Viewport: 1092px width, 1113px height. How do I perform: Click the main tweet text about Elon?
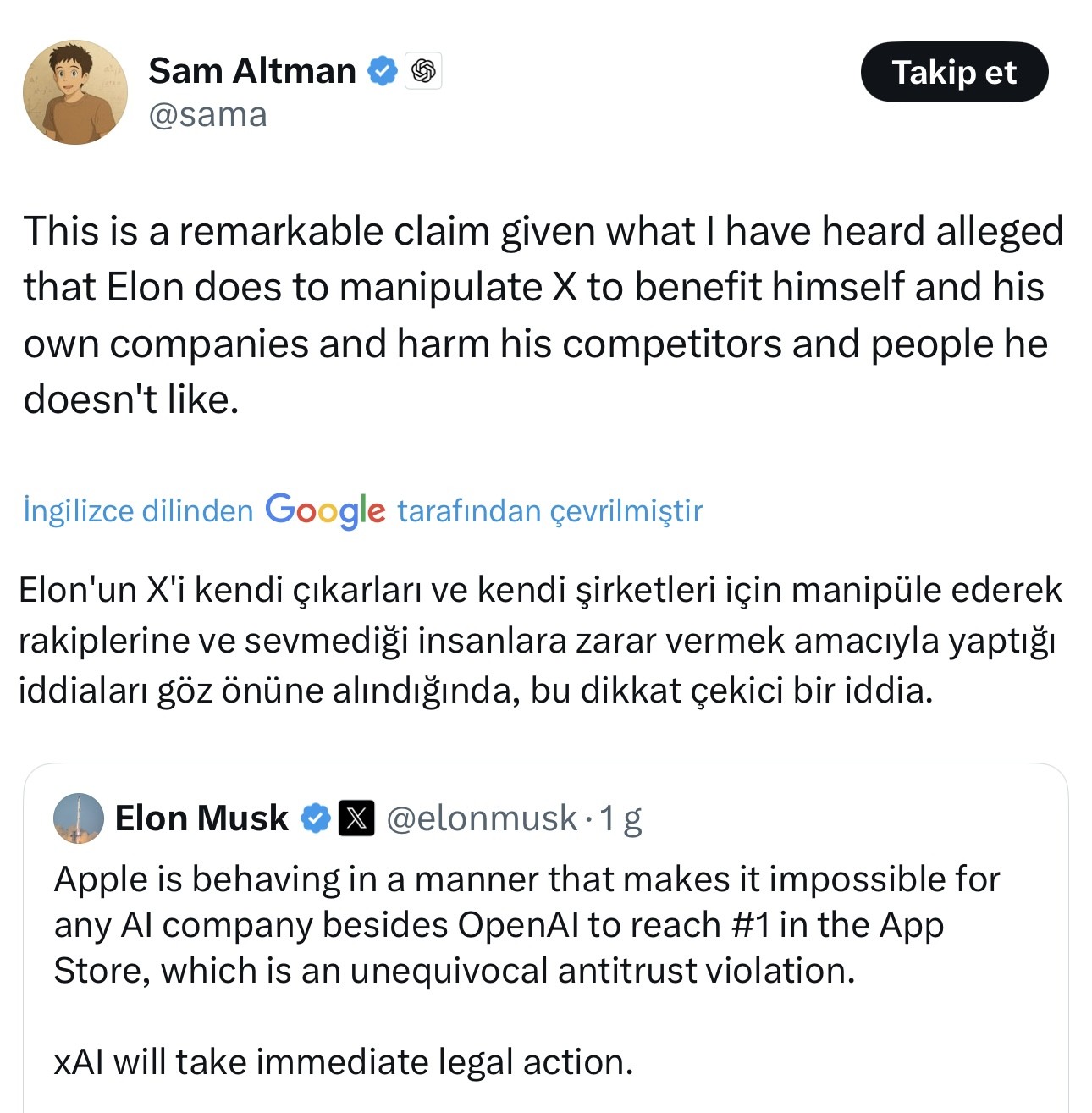pyautogui.click(x=542, y=315)
